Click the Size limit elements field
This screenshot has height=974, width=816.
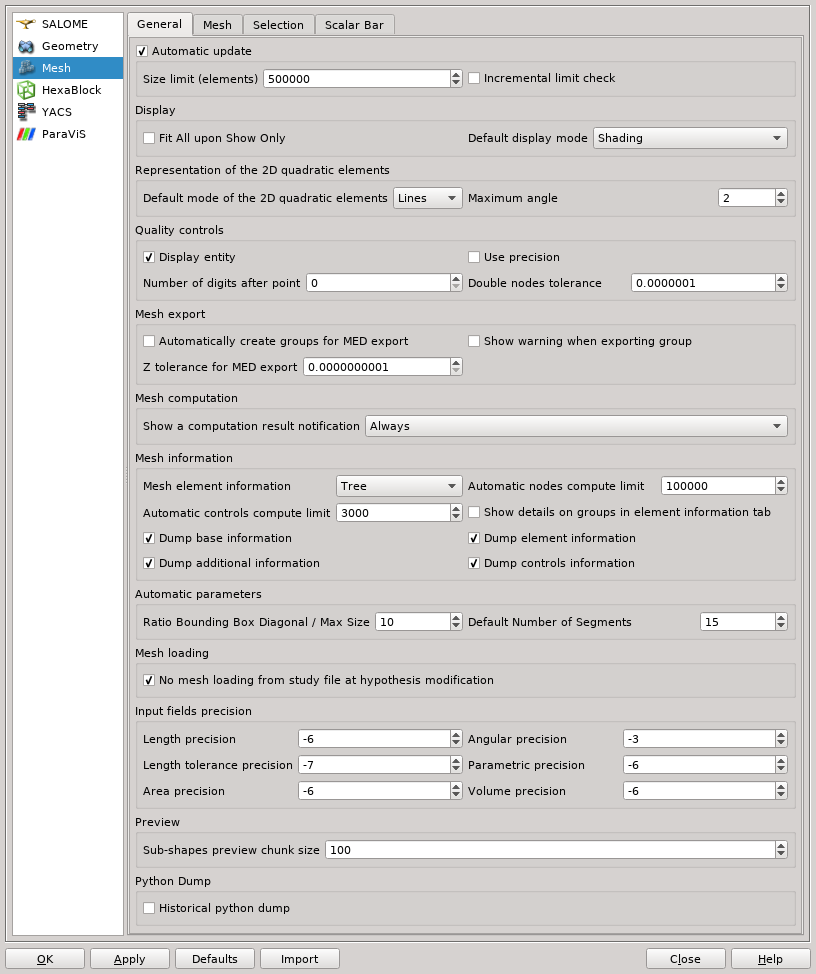pyautogui.click(x=356, y=79)
